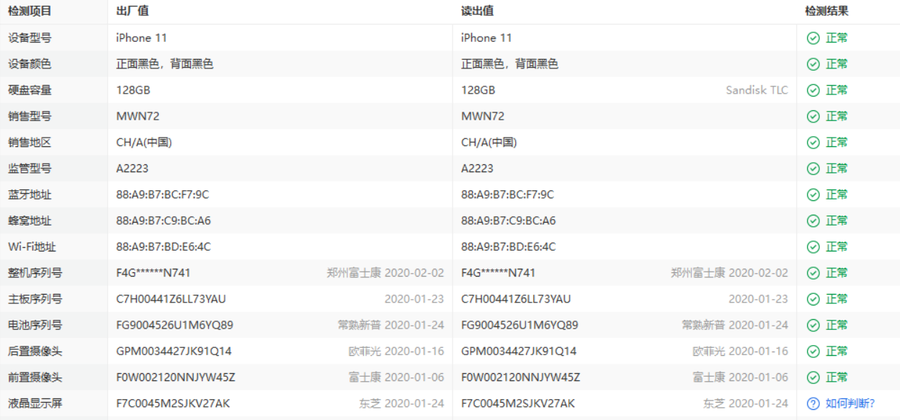Click the green check icon in 蜂窝地址 row

(x=813, y=221)
